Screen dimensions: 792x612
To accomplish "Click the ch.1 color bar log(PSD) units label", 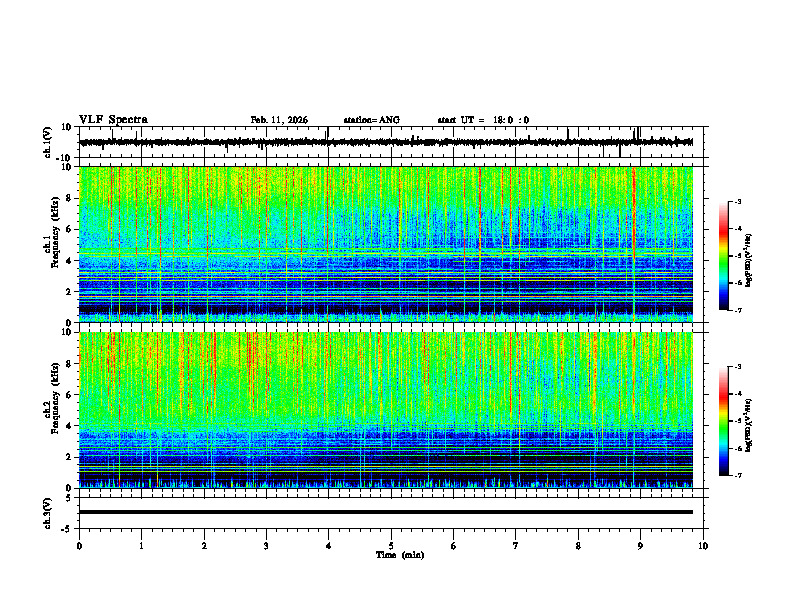I will click(x=749, y=261).
